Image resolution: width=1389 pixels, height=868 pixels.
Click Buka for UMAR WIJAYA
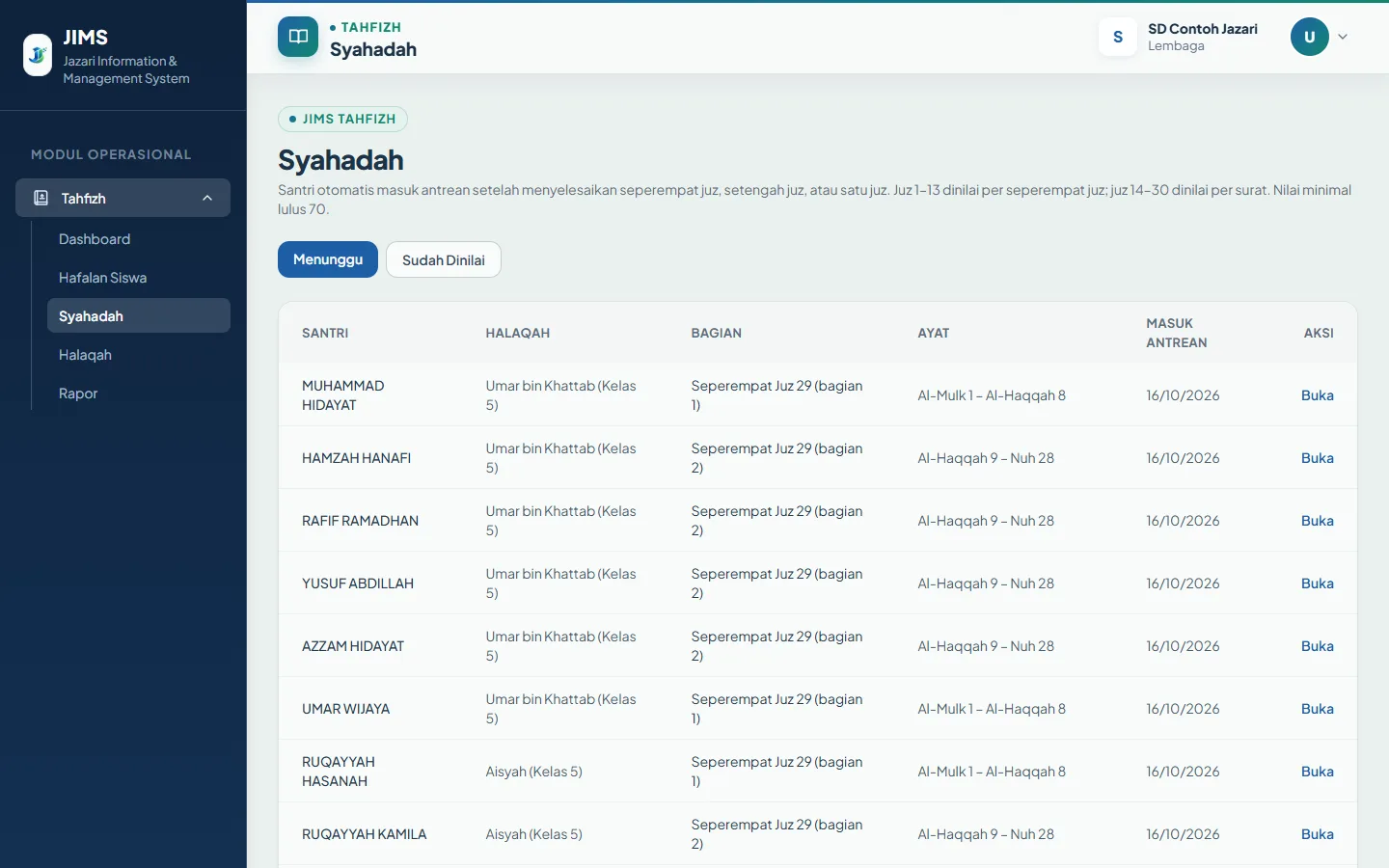pyautogui.click(x=1318, y=709)
